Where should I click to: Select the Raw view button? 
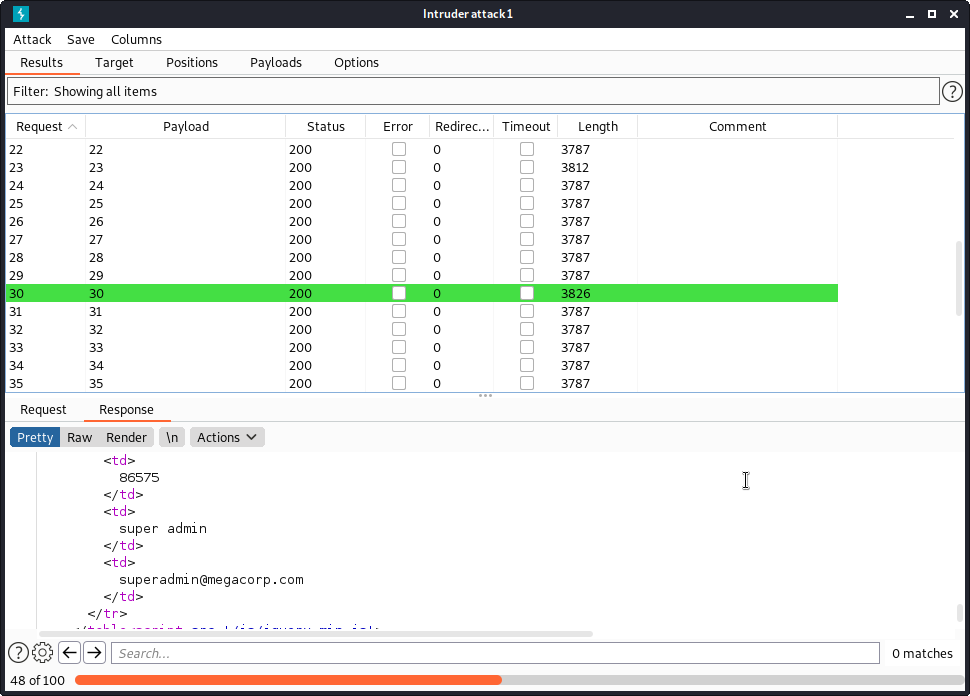[x=80, y=437]
